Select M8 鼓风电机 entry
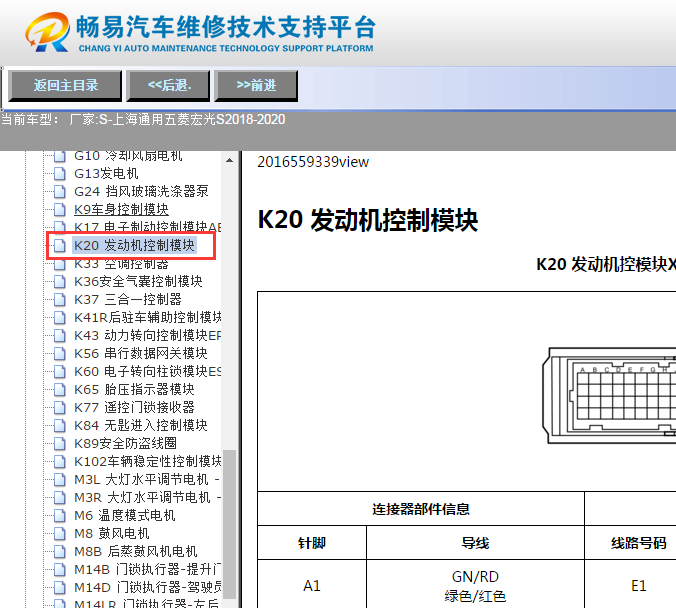Screen dimensions: 676x608 pyautogui.click(x=112, y=533)
